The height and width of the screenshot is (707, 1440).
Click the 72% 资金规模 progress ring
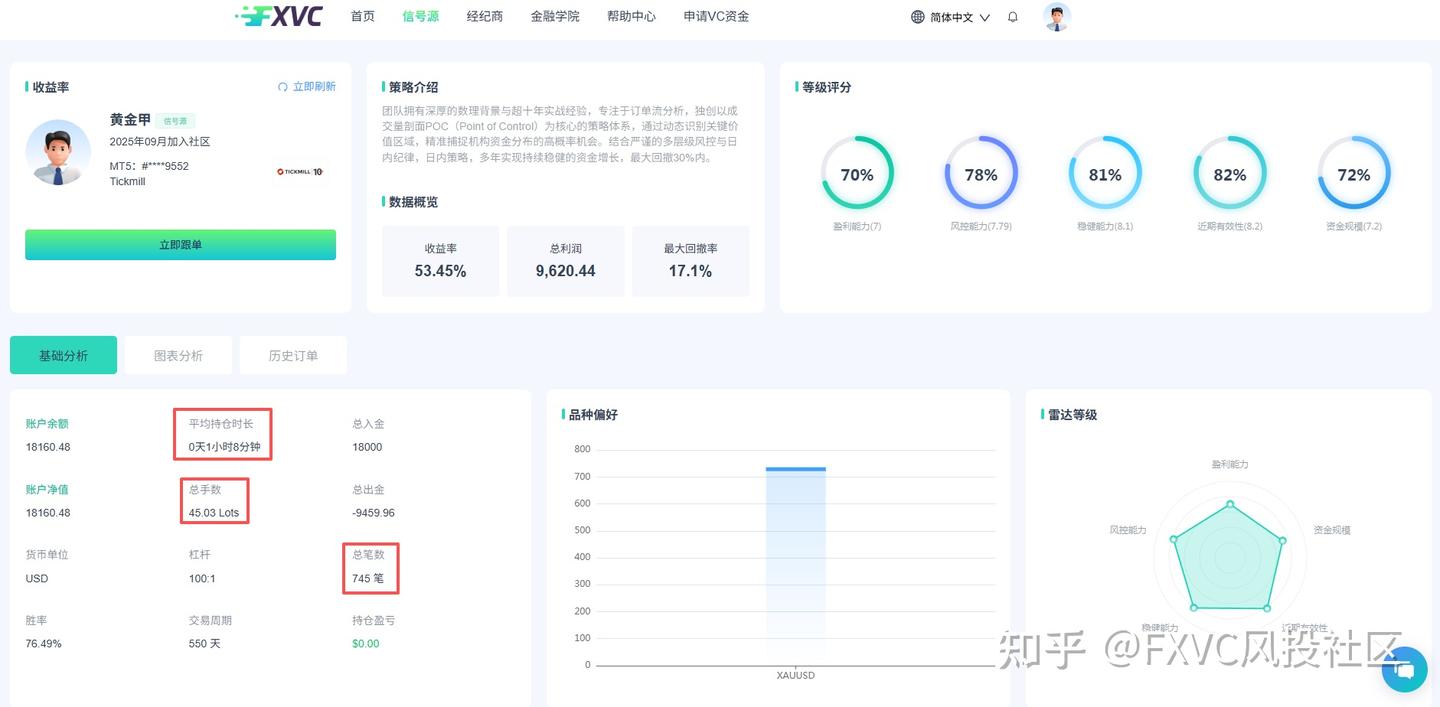coord(1353,174)
